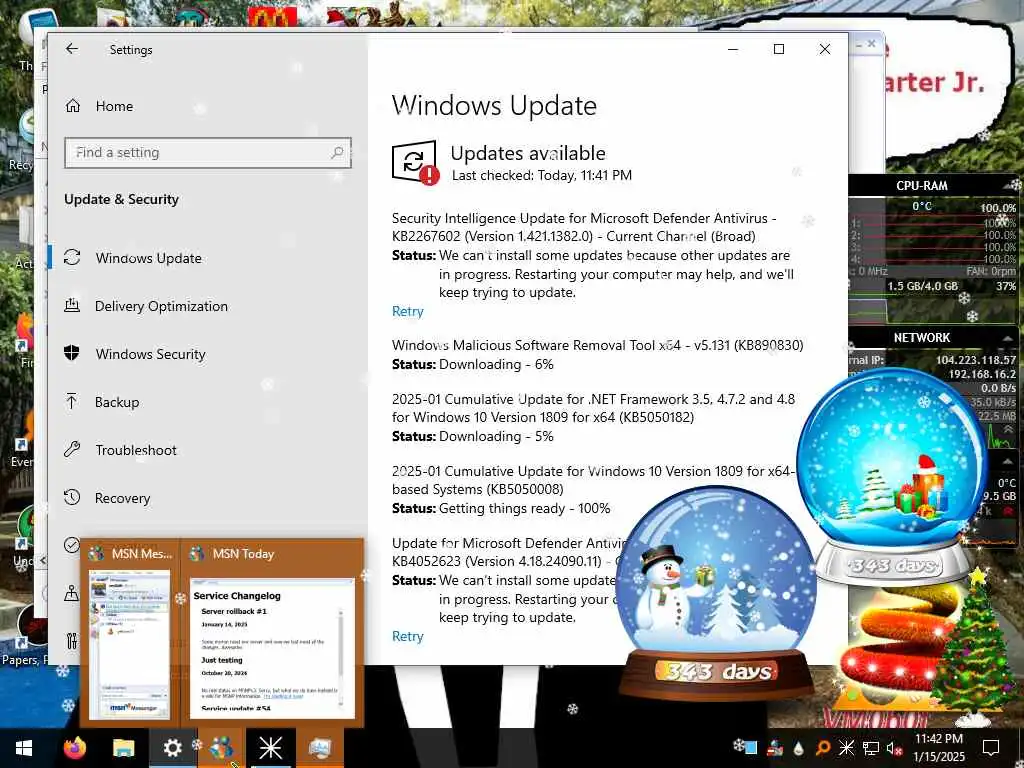Image resolution: width=1024 pixels, height=768 pixels.
Task: Click the MSN Messenger taskbar icon
Action: (x=221, y=748)
